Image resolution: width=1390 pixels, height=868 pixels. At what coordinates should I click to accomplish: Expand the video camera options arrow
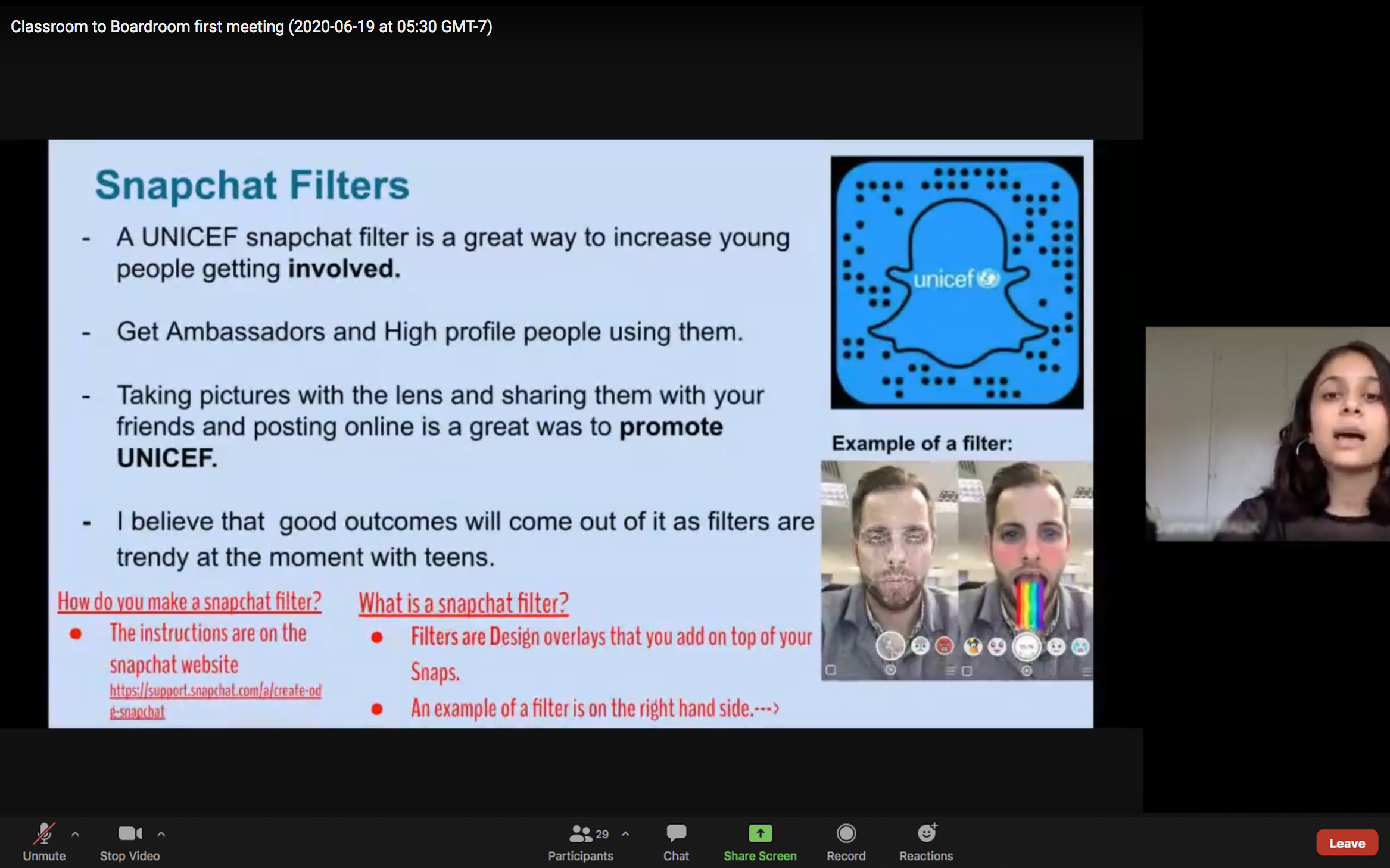[159, 833]
